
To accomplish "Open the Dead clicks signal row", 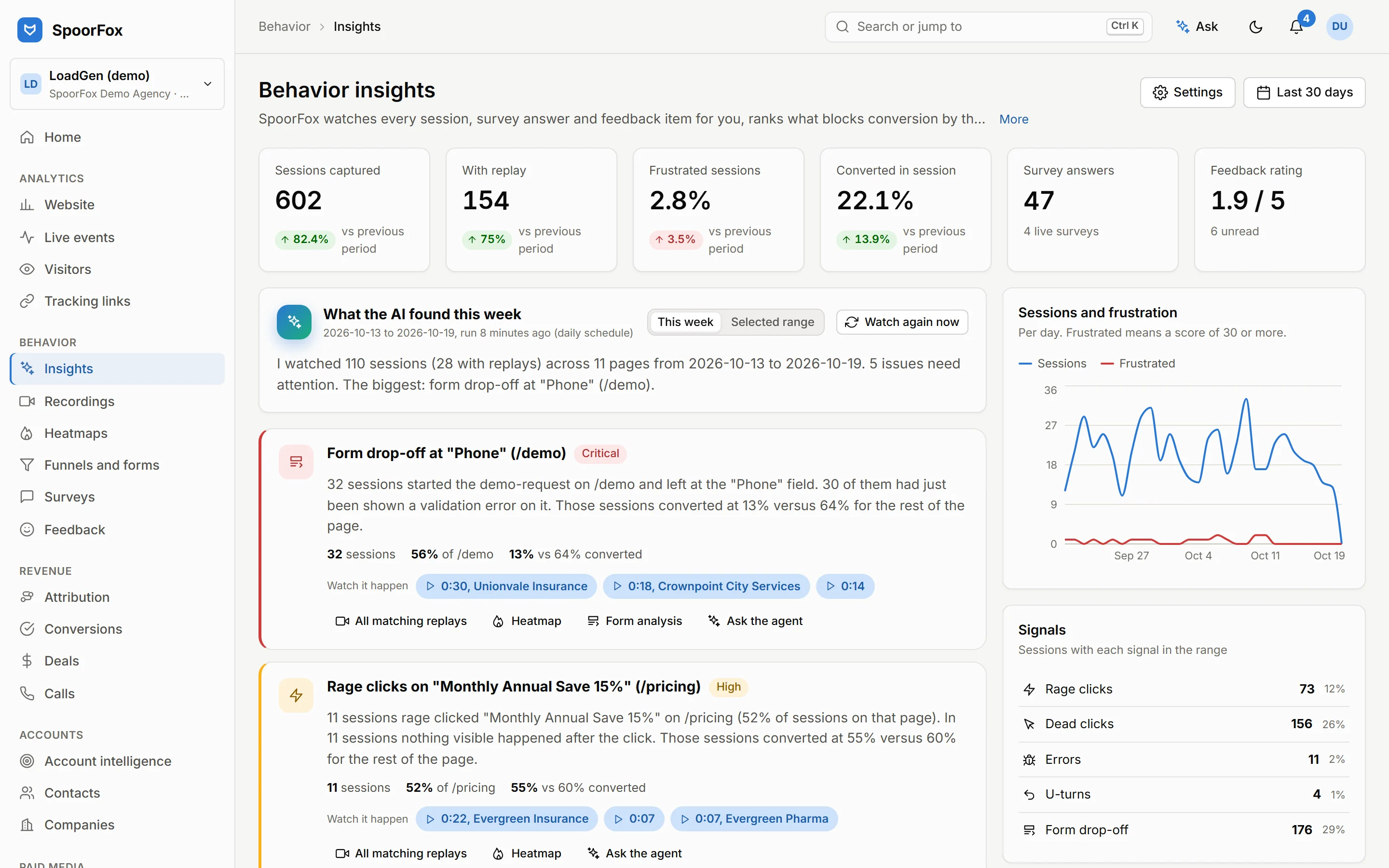I will coord(1184,724).
